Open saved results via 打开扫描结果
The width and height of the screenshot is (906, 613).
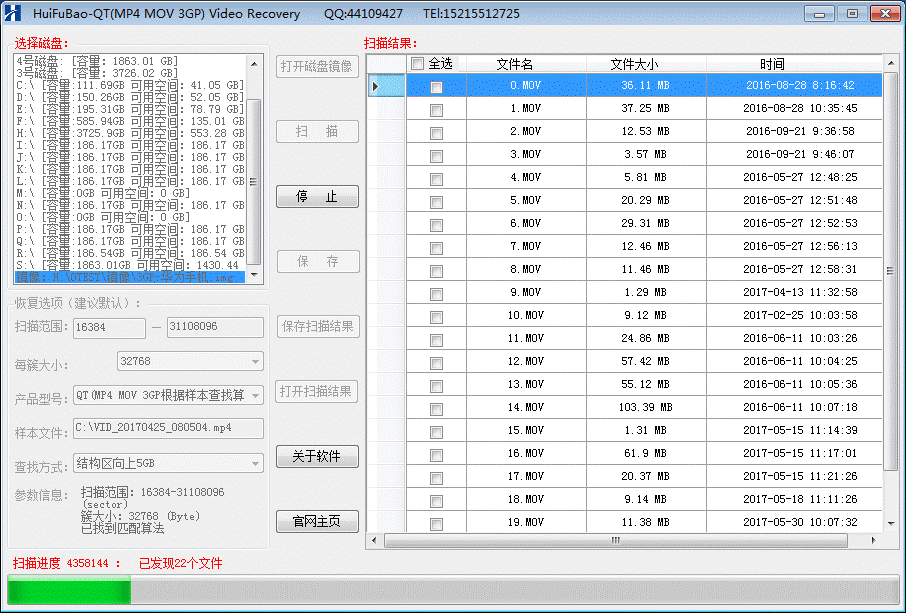(317, 391)
